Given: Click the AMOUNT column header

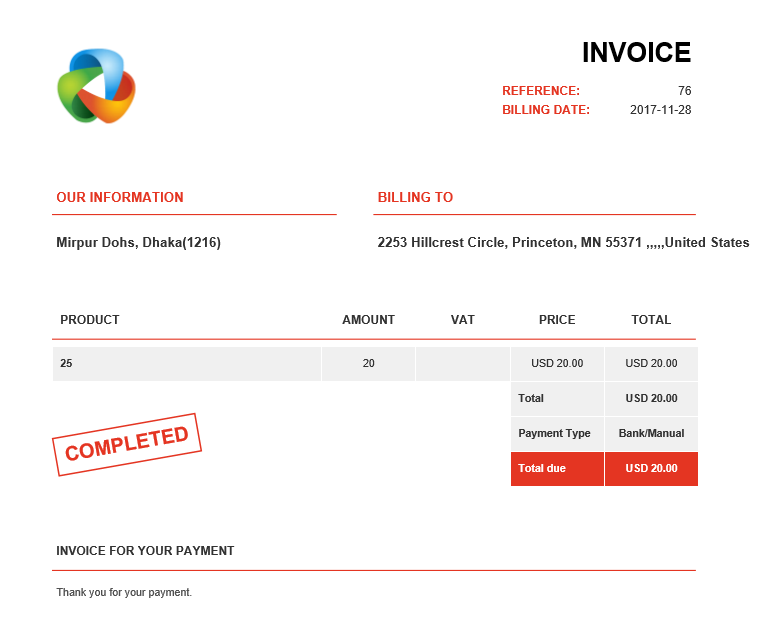Looking at the screenshot, I should point(368,320).
